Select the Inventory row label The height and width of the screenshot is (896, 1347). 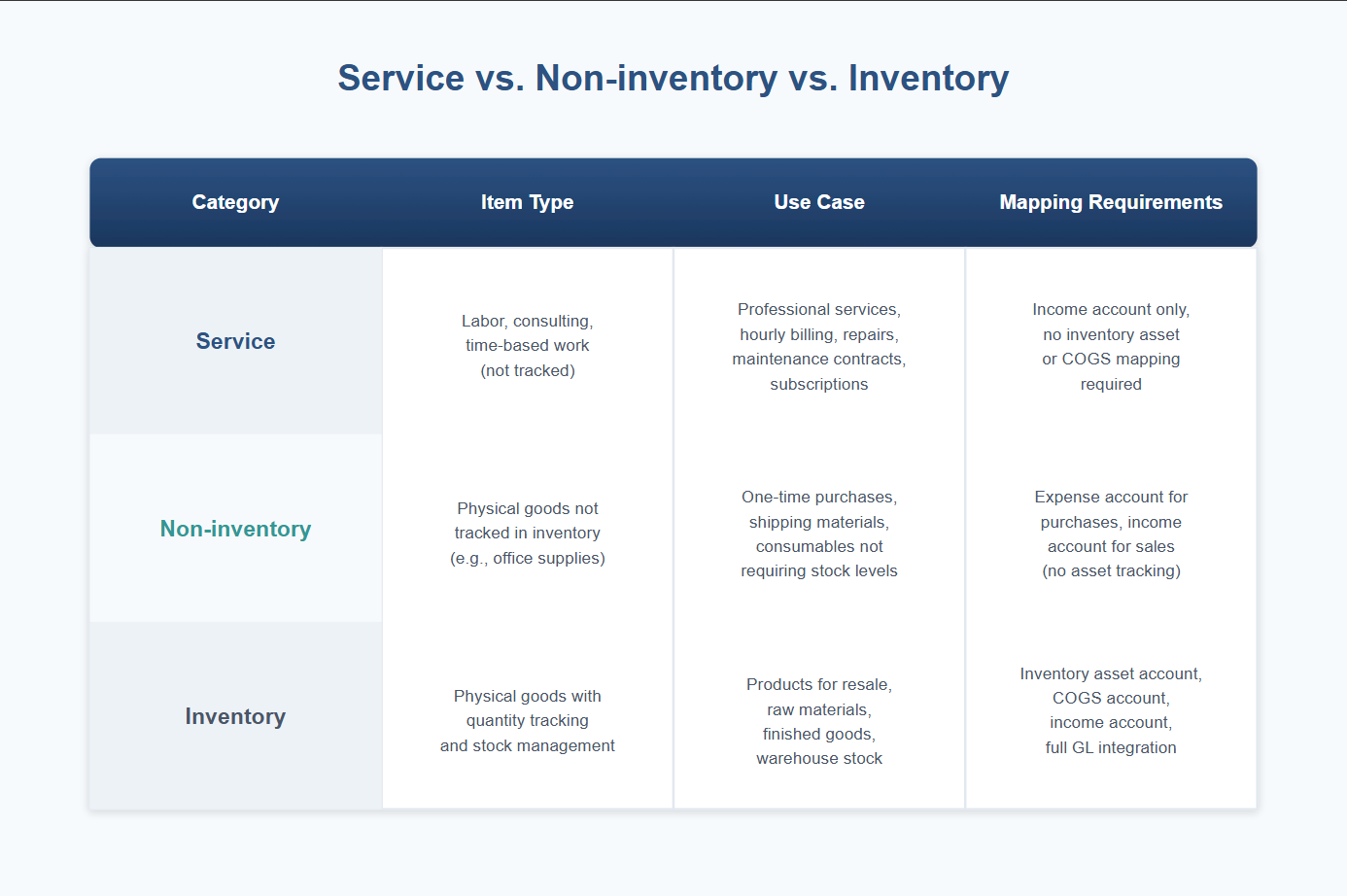pos(235,716)
